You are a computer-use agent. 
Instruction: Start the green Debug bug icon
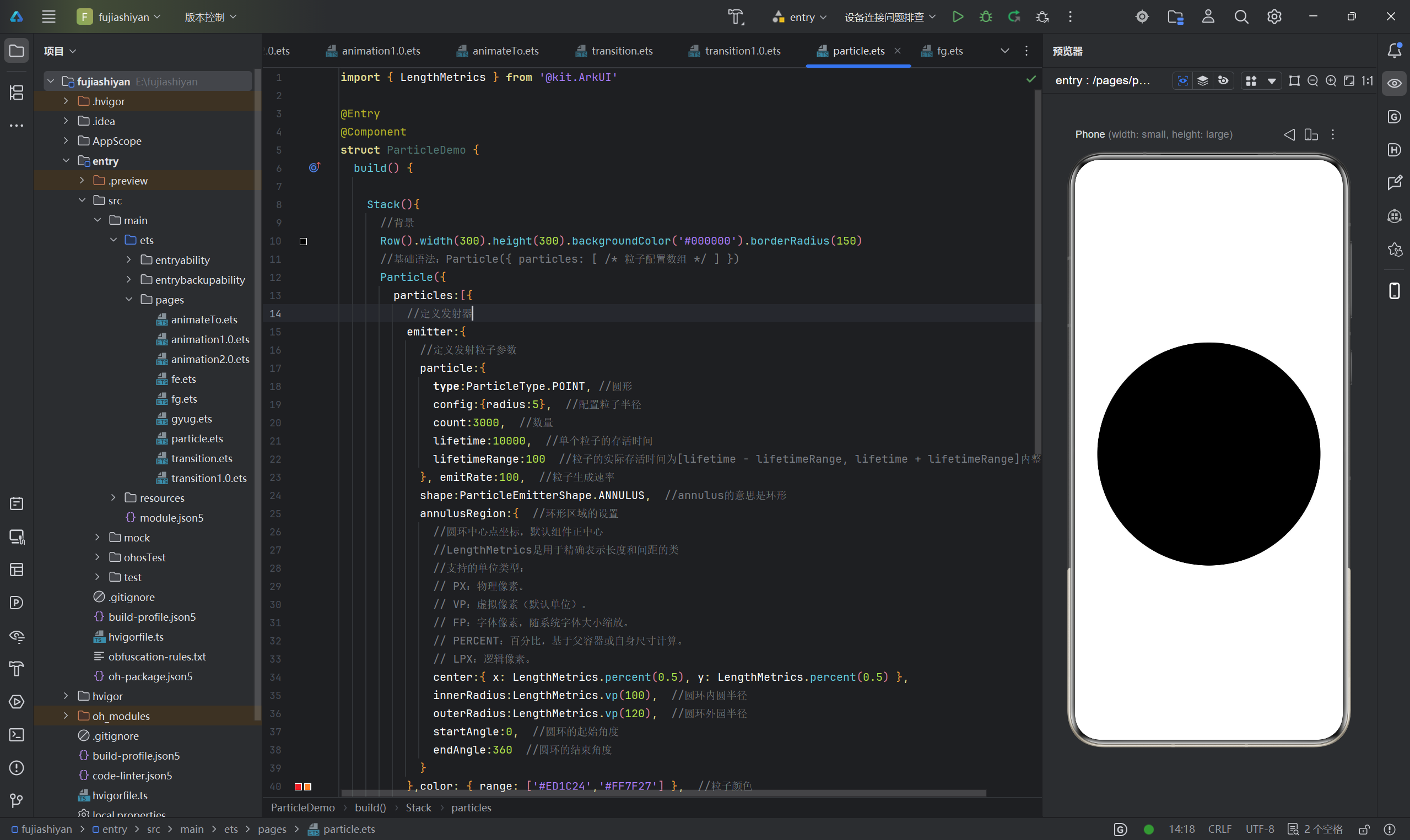pyautogui.click(x=986, y=17)
